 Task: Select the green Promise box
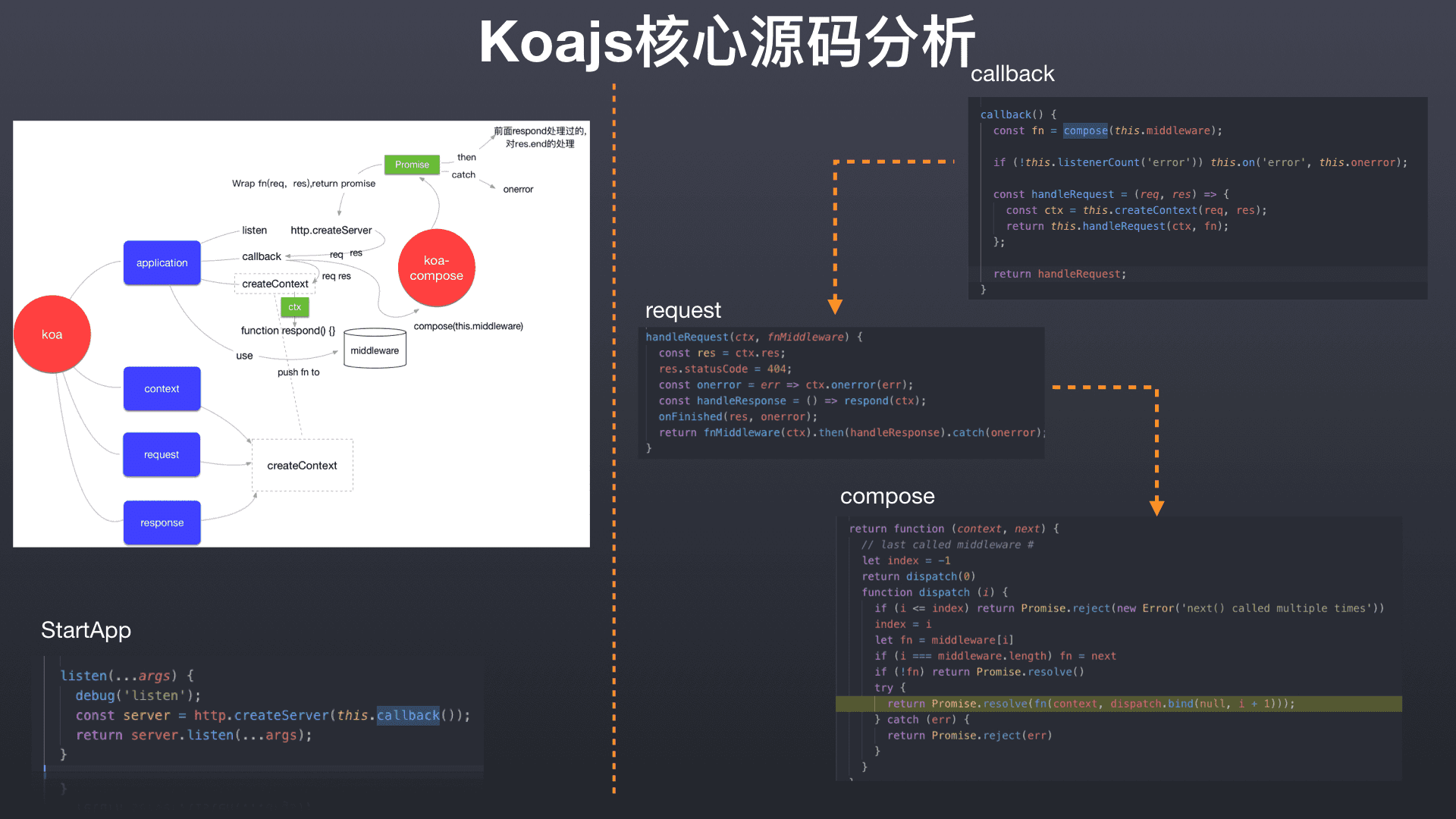[412, 165]
